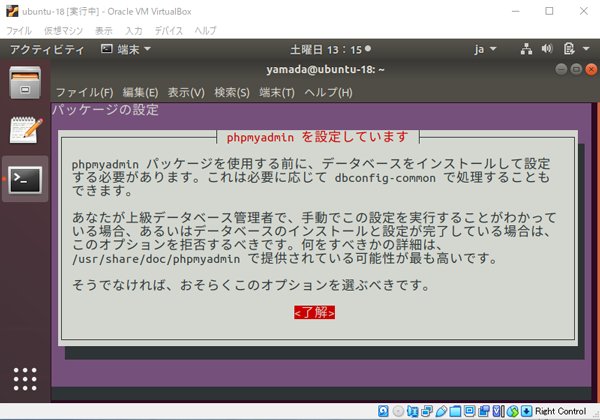
Task: Open the Text Editor from the Ubuntu dock
Action: pos(26,130)
